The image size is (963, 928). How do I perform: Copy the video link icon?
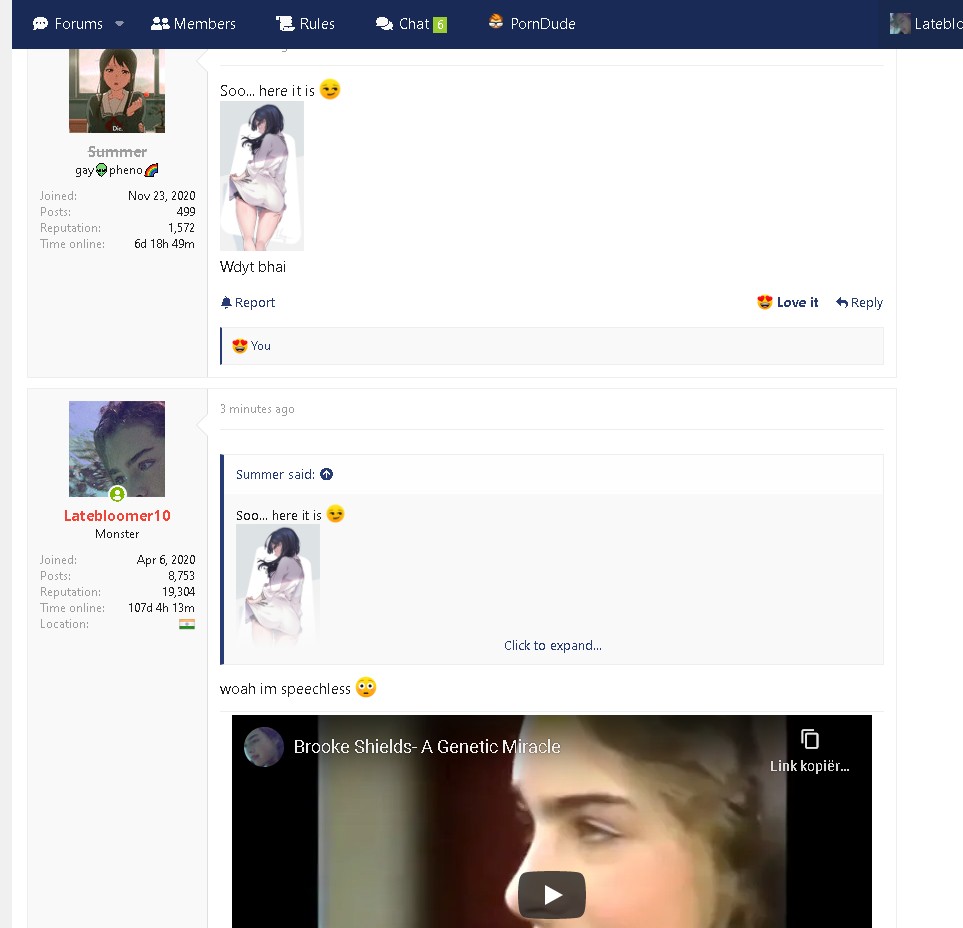(810, 739)
